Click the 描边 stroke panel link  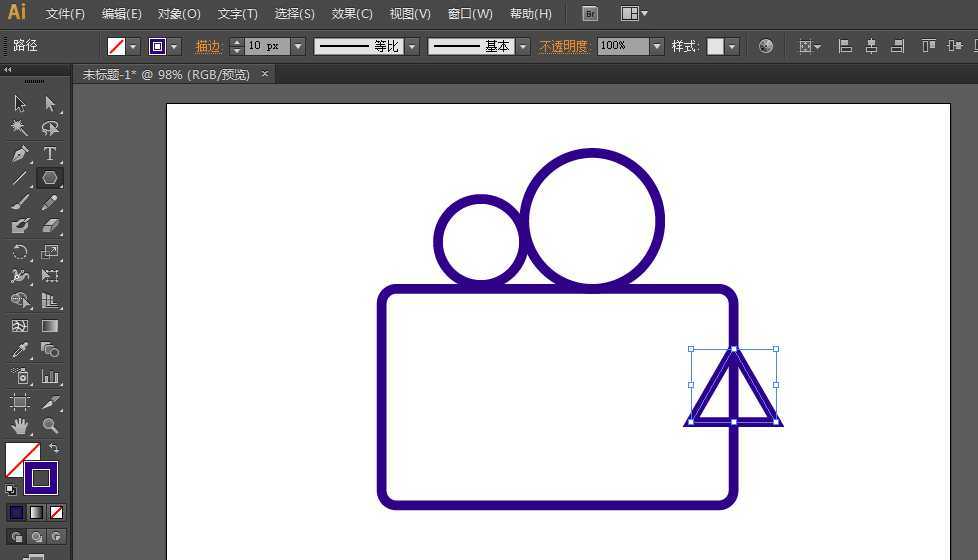coord(208,46)
